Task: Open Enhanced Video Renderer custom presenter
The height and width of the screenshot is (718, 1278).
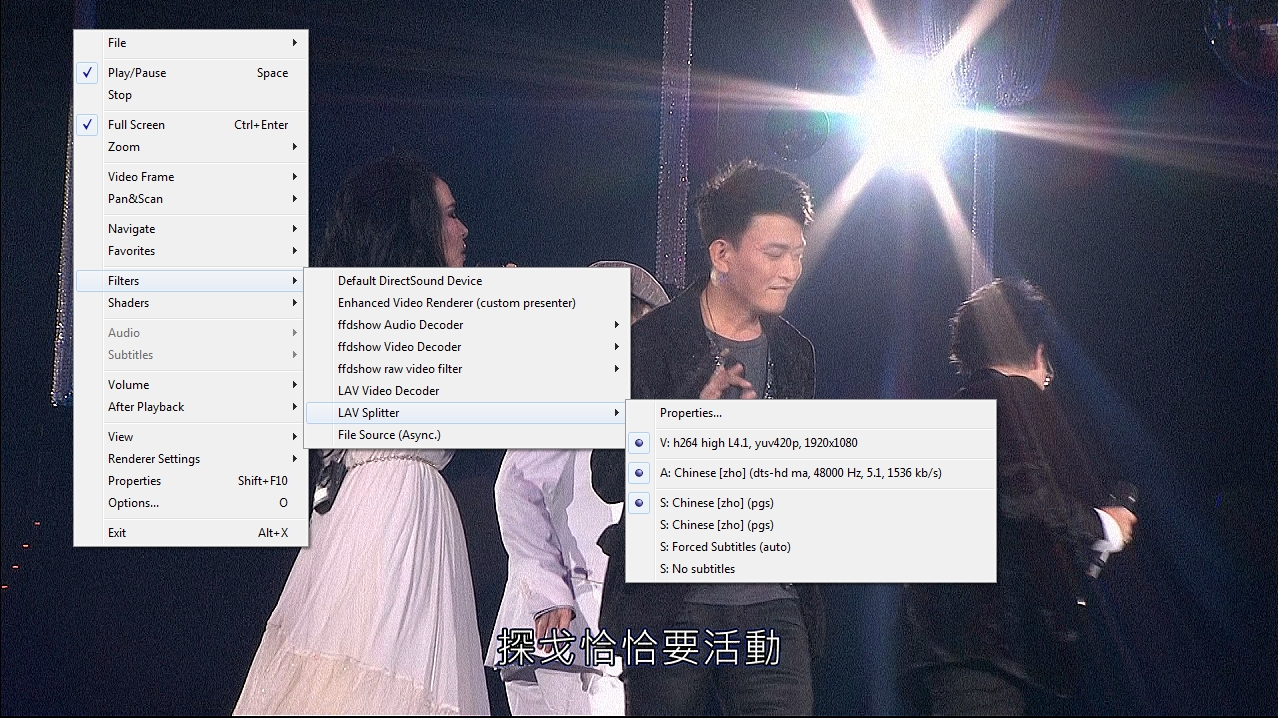Action: coord(456,303)
